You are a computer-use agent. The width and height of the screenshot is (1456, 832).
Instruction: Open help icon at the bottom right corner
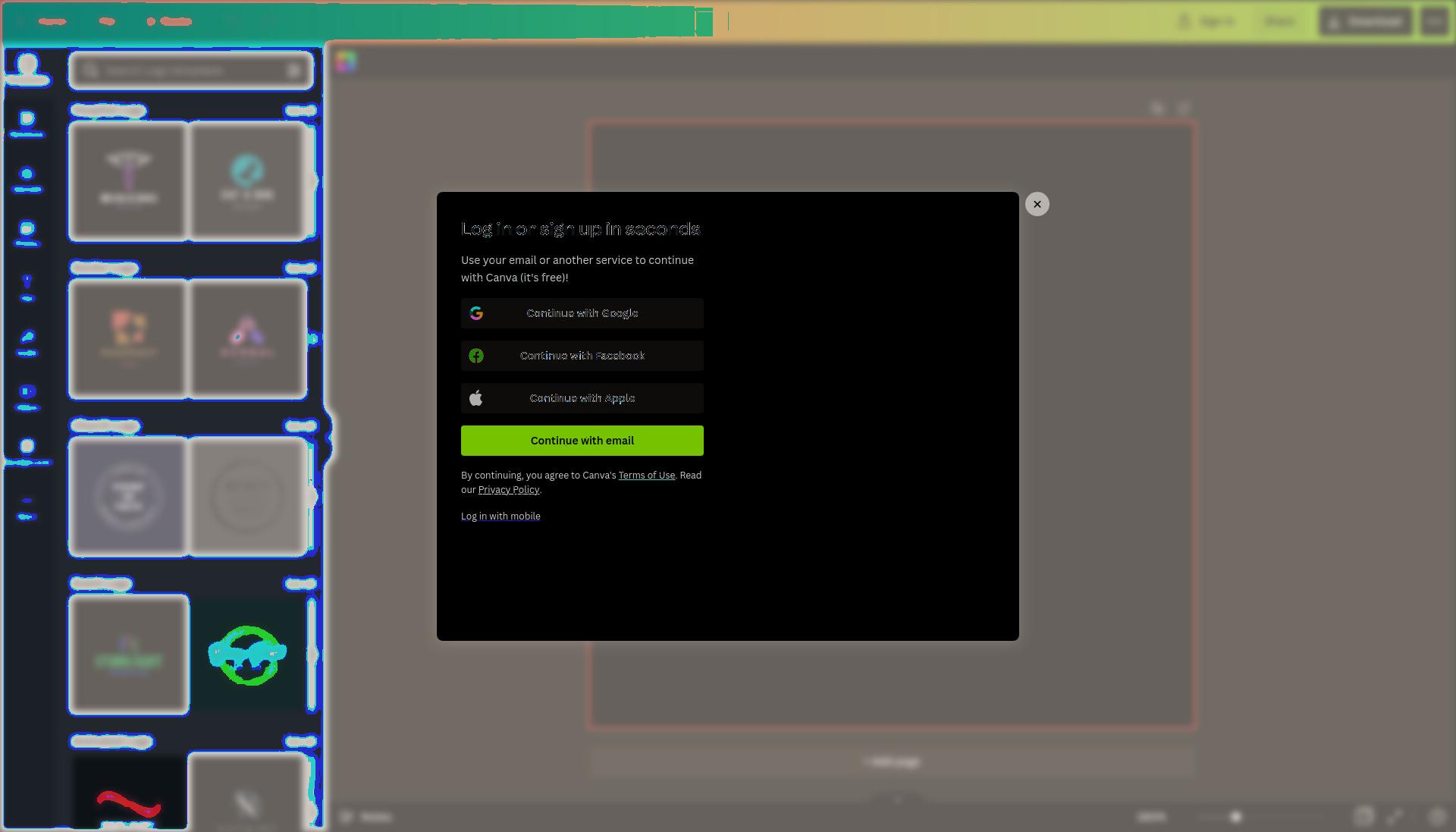point(1436,817)
